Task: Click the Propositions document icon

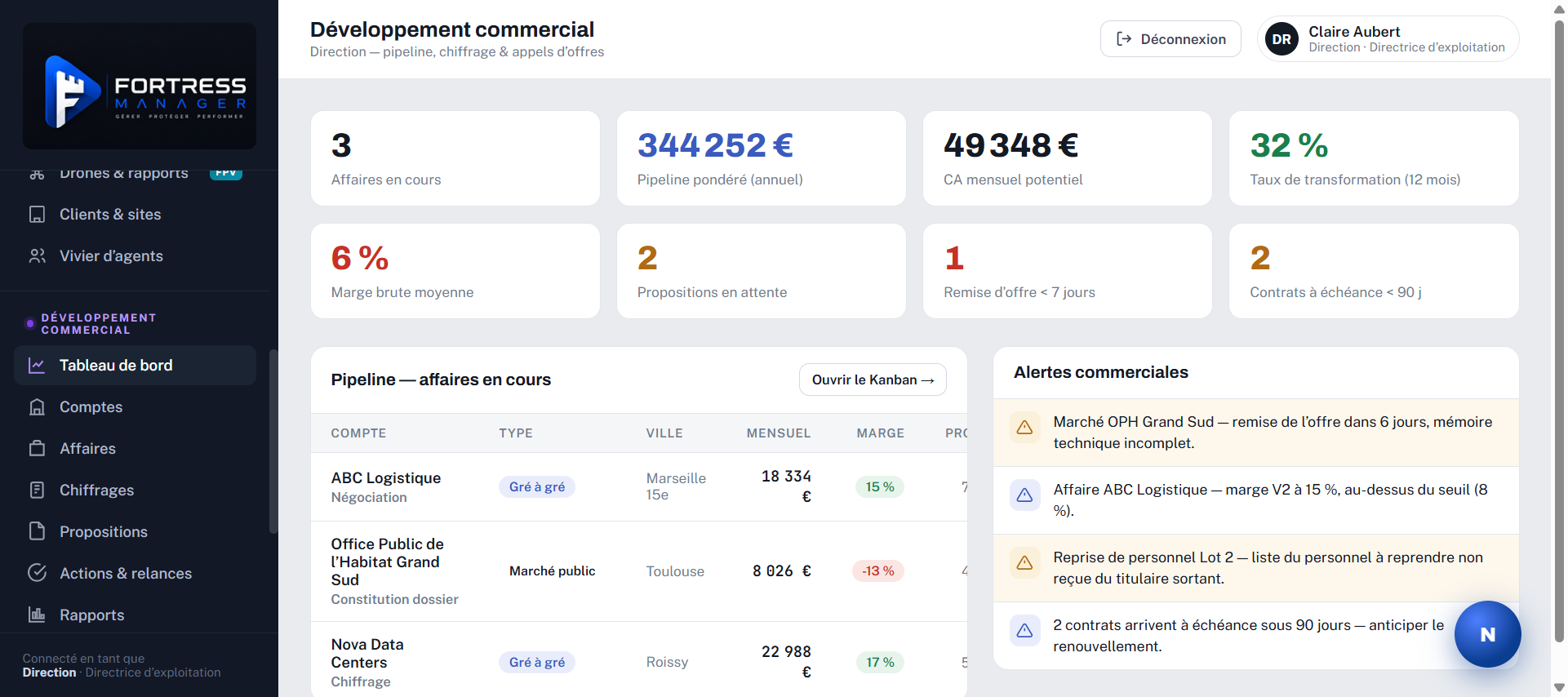Action: click(37, 531)
